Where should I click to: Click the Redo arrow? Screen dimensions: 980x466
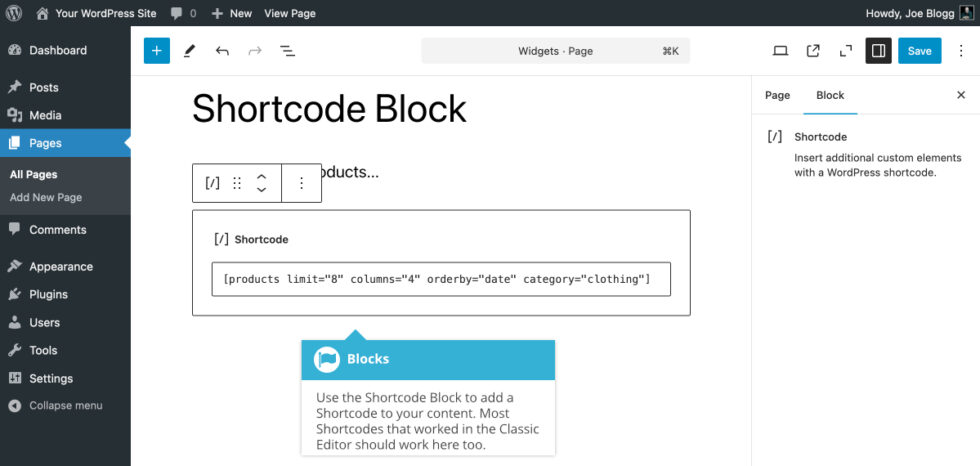pos(254,51)
